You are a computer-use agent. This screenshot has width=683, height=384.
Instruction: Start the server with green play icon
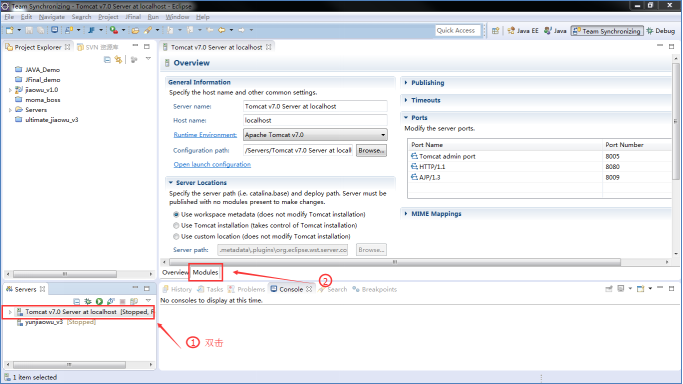(99, 301)
